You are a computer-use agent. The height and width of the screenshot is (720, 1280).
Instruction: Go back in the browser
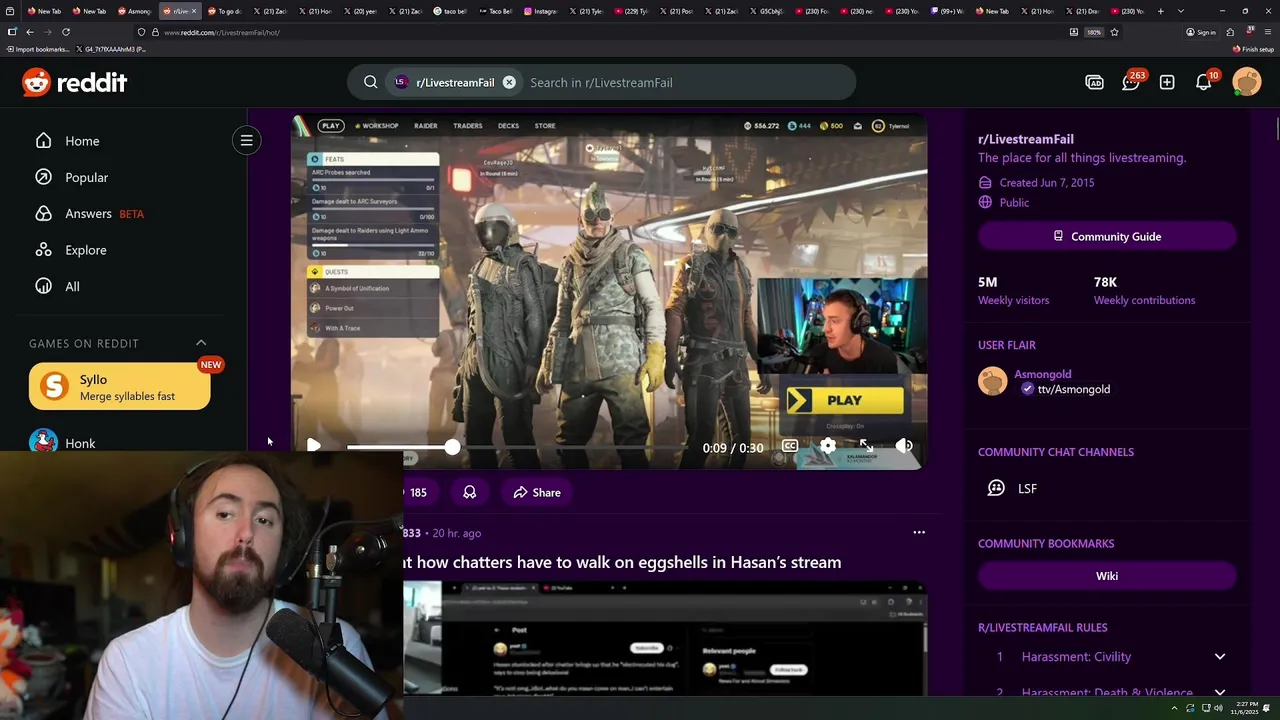[29, 32]
